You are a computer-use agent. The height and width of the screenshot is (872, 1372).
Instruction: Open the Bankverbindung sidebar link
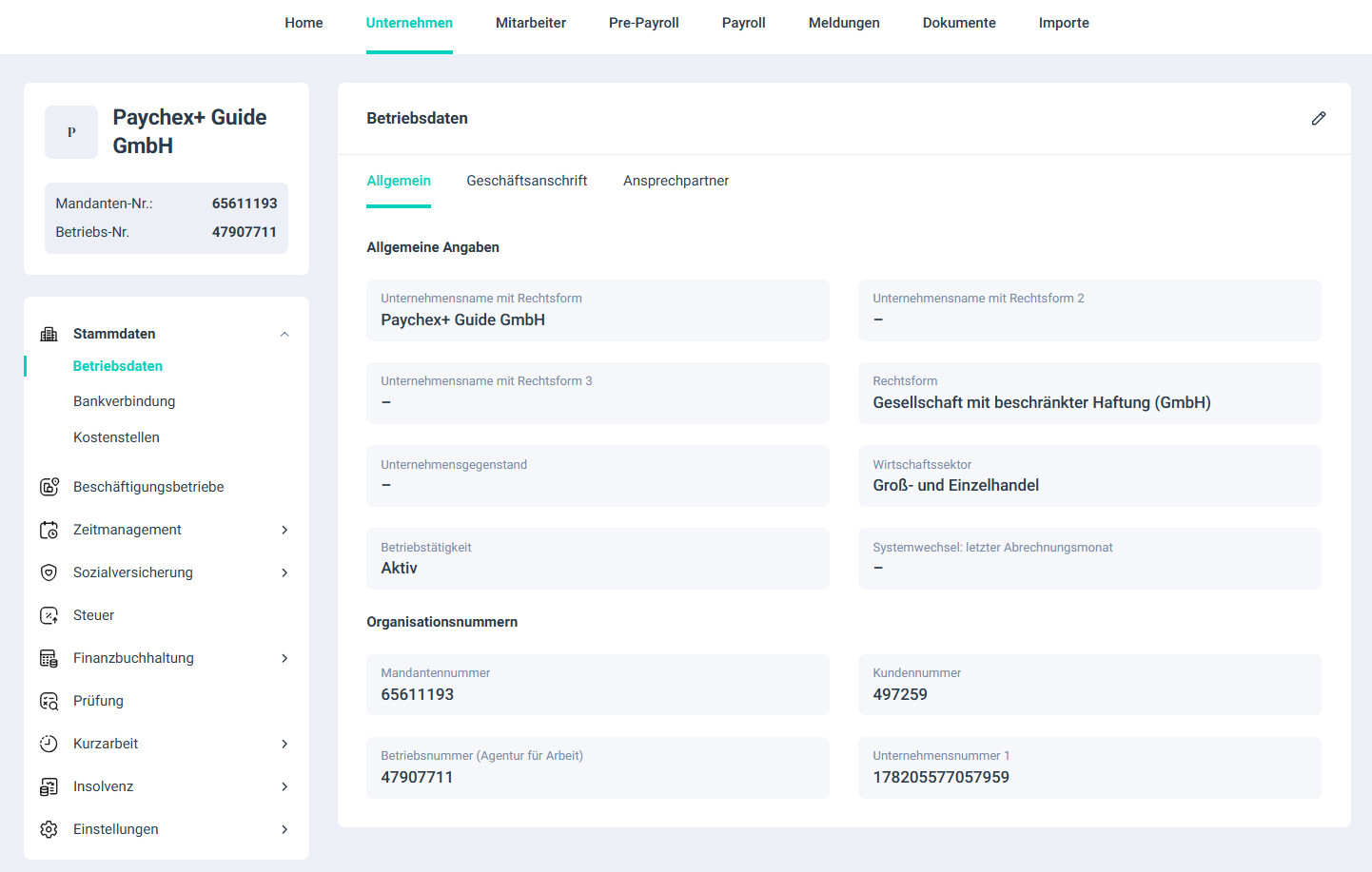click(125, 401)
